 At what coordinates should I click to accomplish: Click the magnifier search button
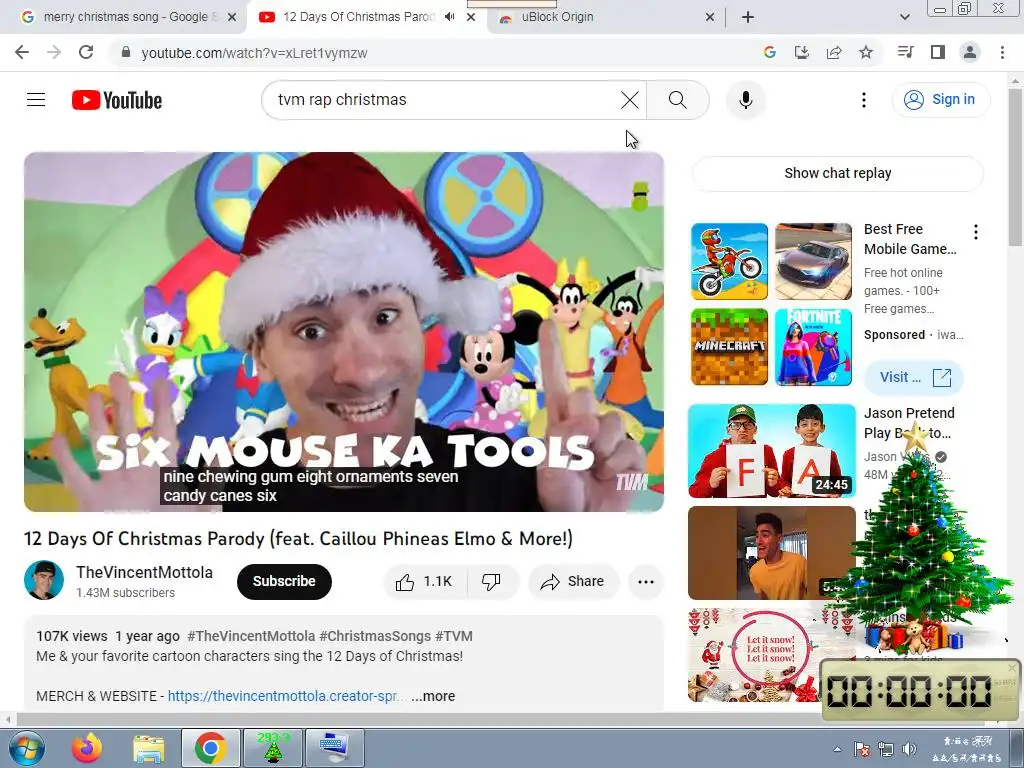pos(677,100)
